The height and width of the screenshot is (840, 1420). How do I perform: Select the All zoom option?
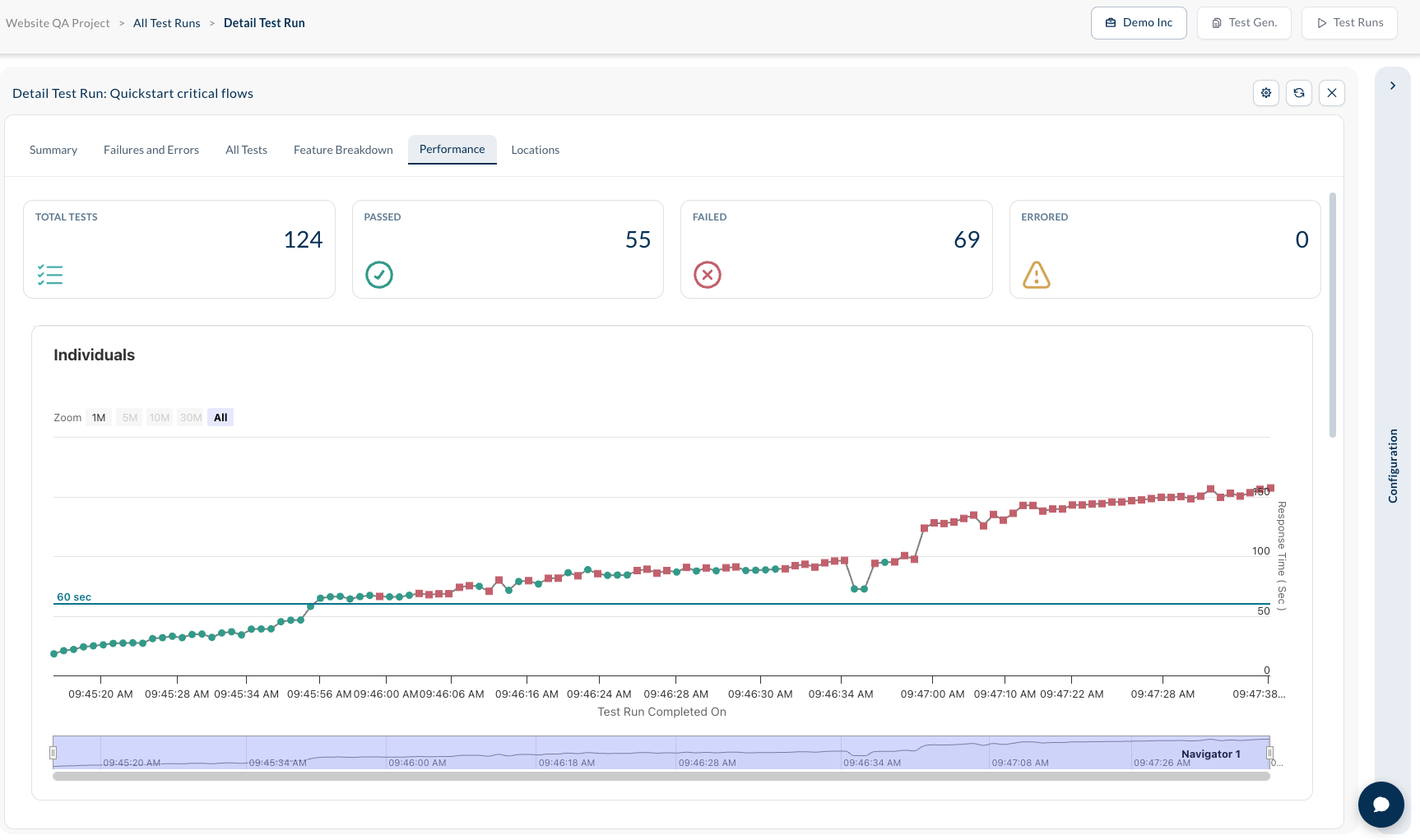point(220,418)
